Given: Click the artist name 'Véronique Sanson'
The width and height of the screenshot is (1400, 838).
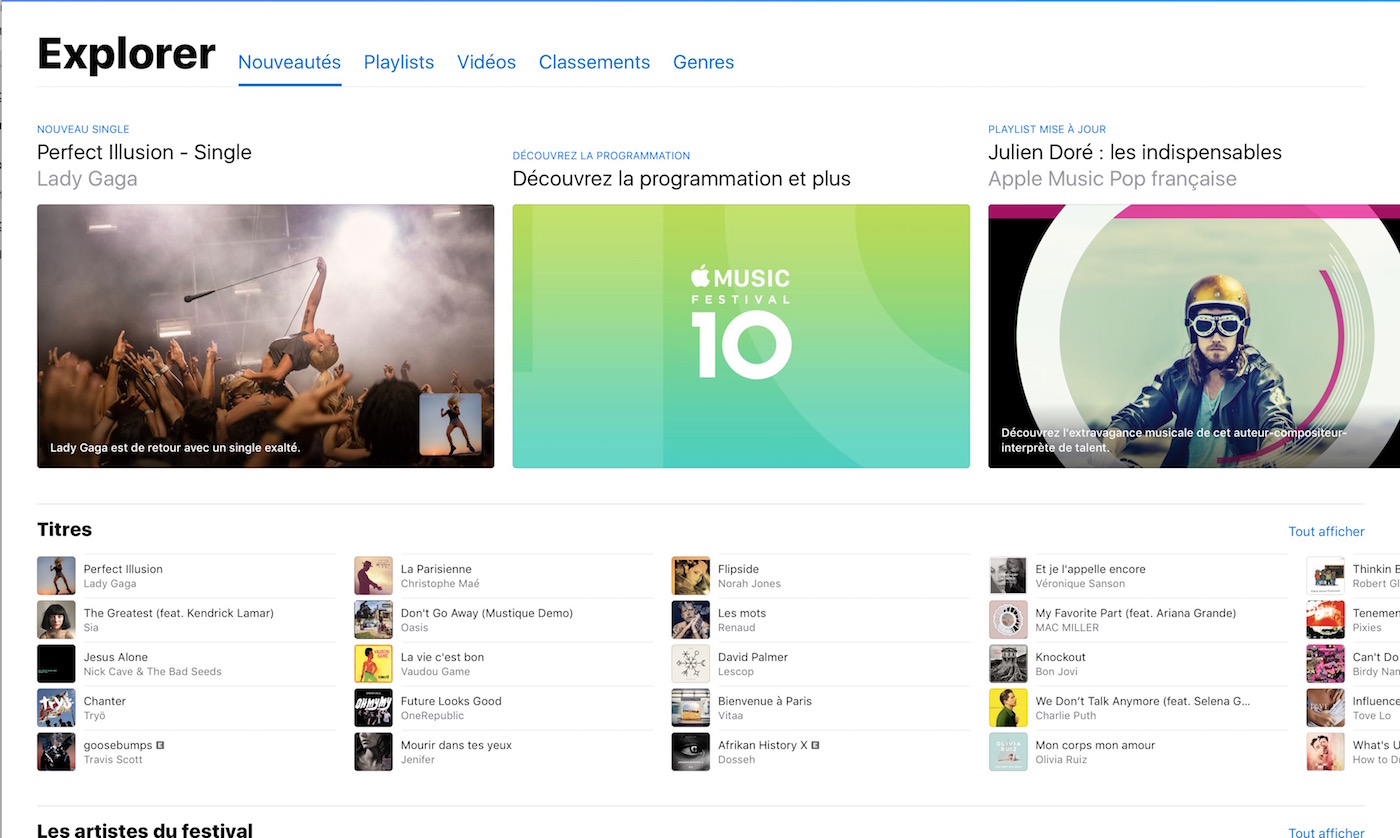Looking at the screenshot, I should click(1080, 584).
